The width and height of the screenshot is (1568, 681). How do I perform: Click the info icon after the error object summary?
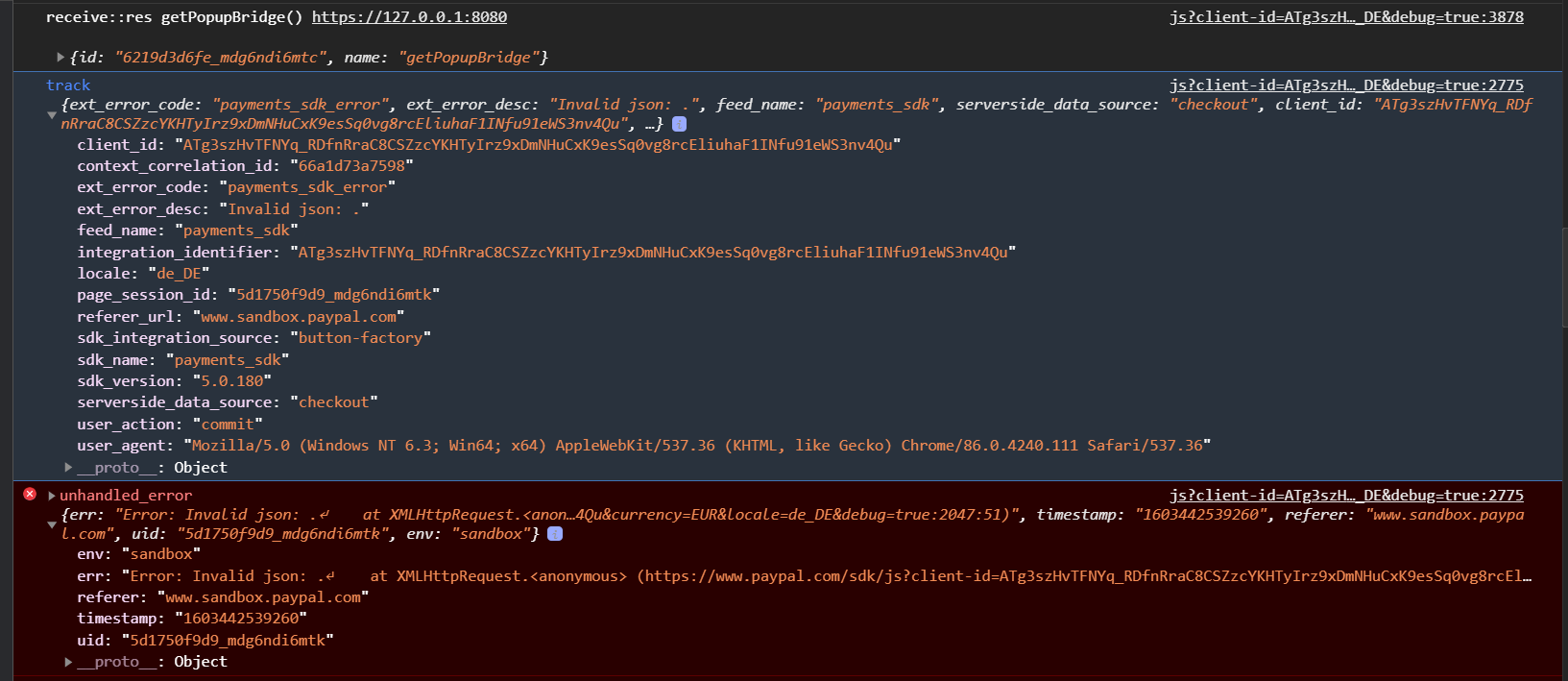(555, 534)
